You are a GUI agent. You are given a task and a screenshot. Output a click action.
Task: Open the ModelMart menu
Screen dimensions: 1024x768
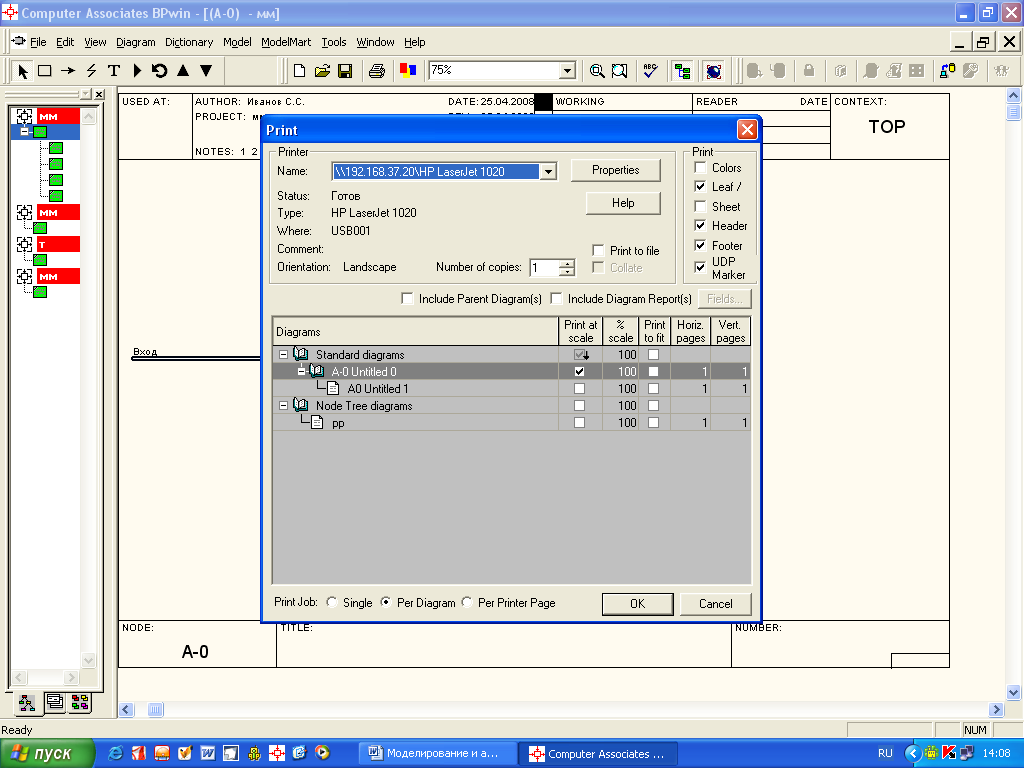(x=286, y=42)
